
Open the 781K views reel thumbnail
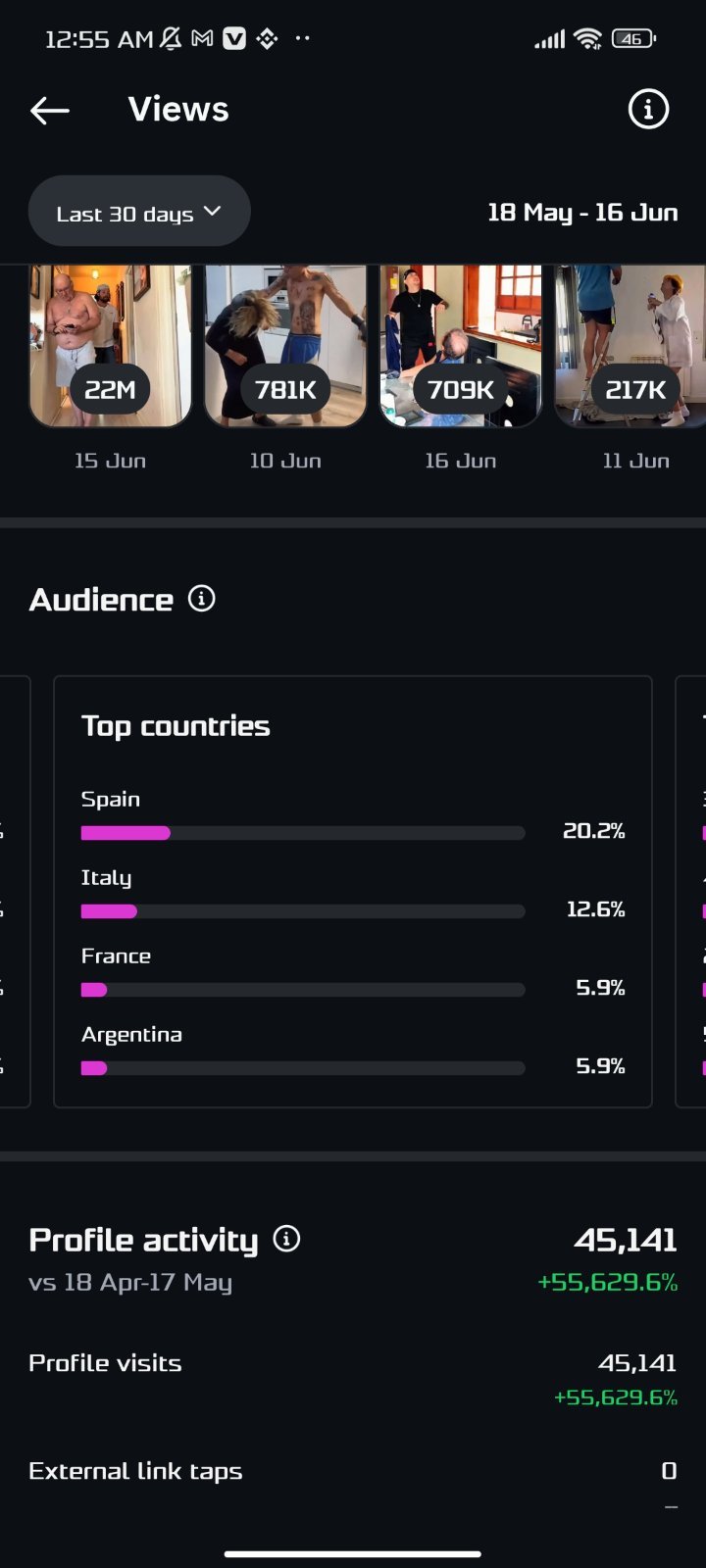(285, 346)
